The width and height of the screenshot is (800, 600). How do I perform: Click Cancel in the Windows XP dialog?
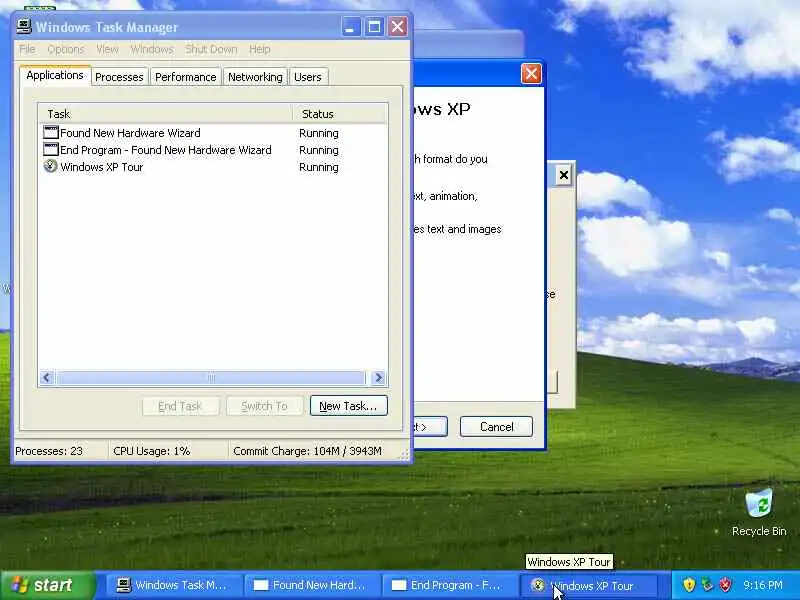(496, 427)
